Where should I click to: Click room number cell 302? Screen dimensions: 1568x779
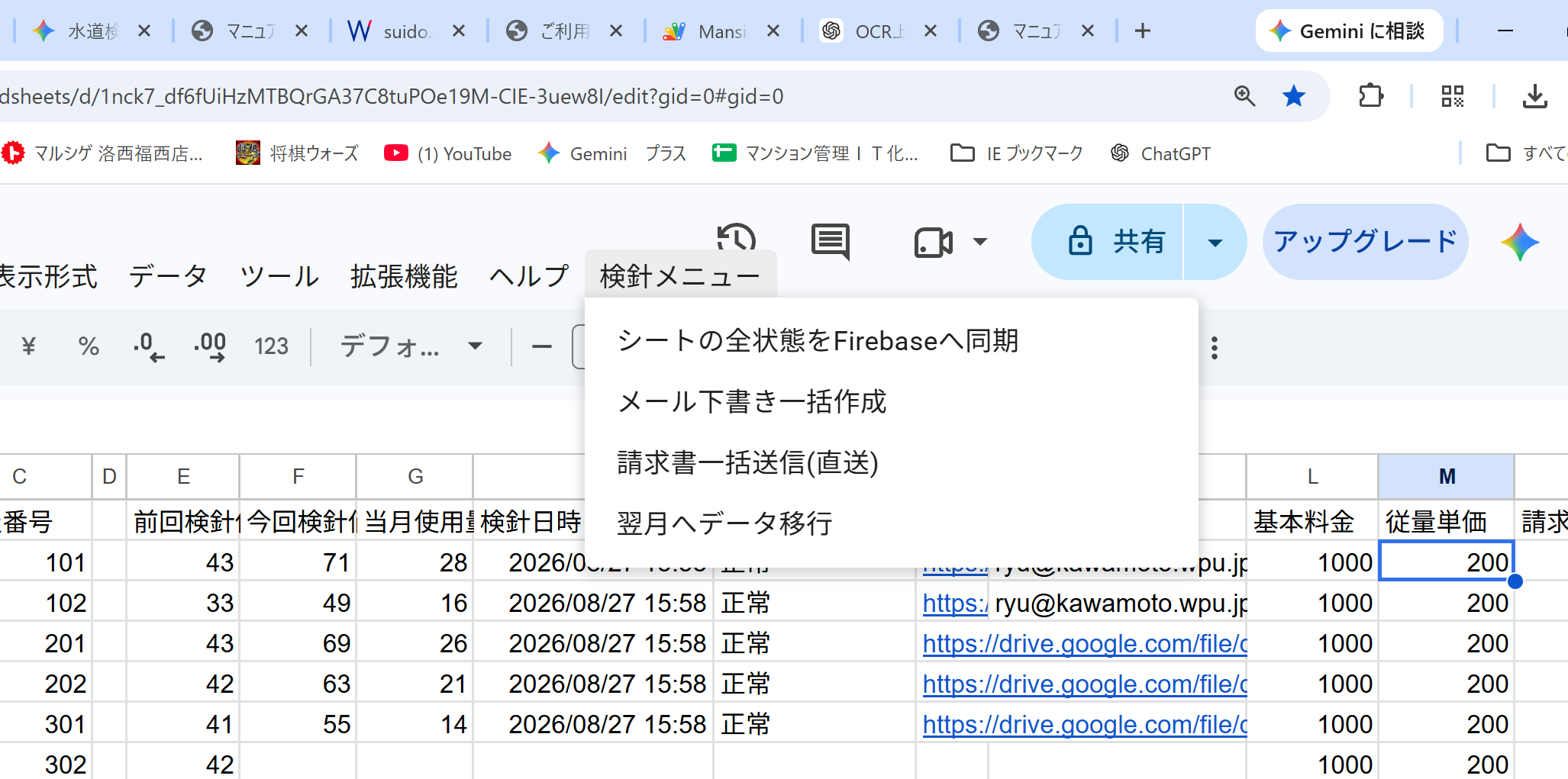click(x=46, y=764)
